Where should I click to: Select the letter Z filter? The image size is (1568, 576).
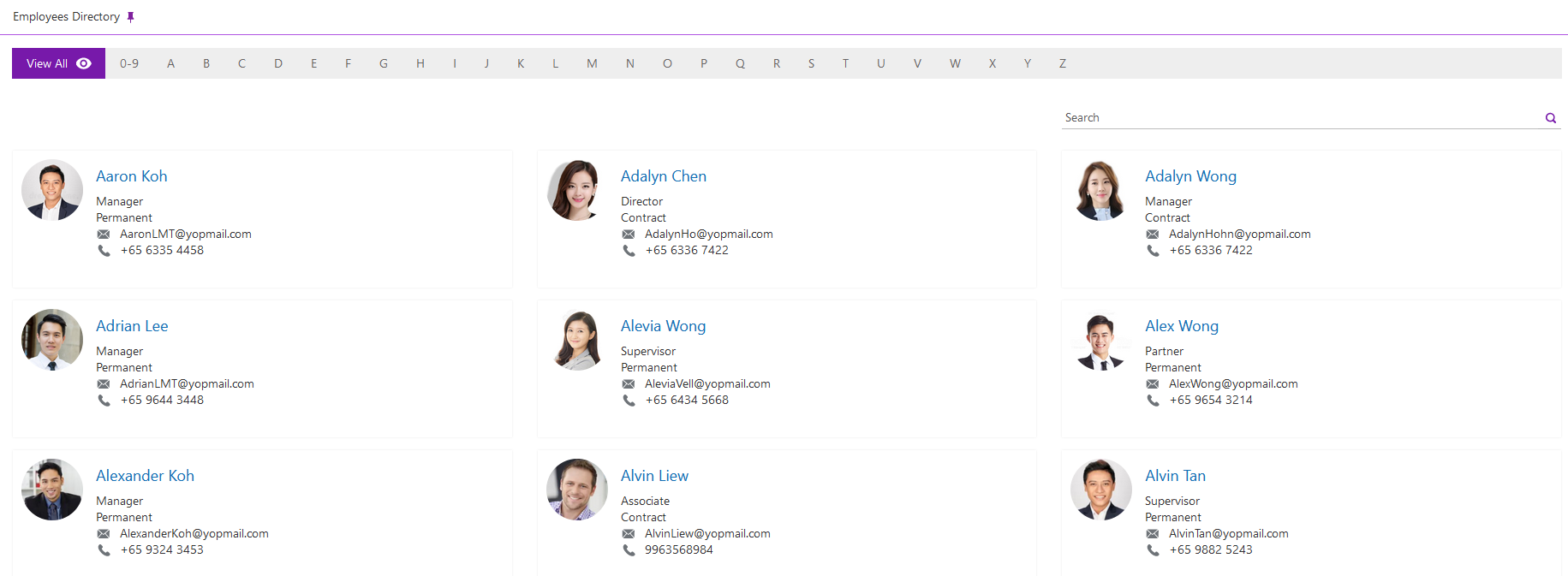point(1062,63)
